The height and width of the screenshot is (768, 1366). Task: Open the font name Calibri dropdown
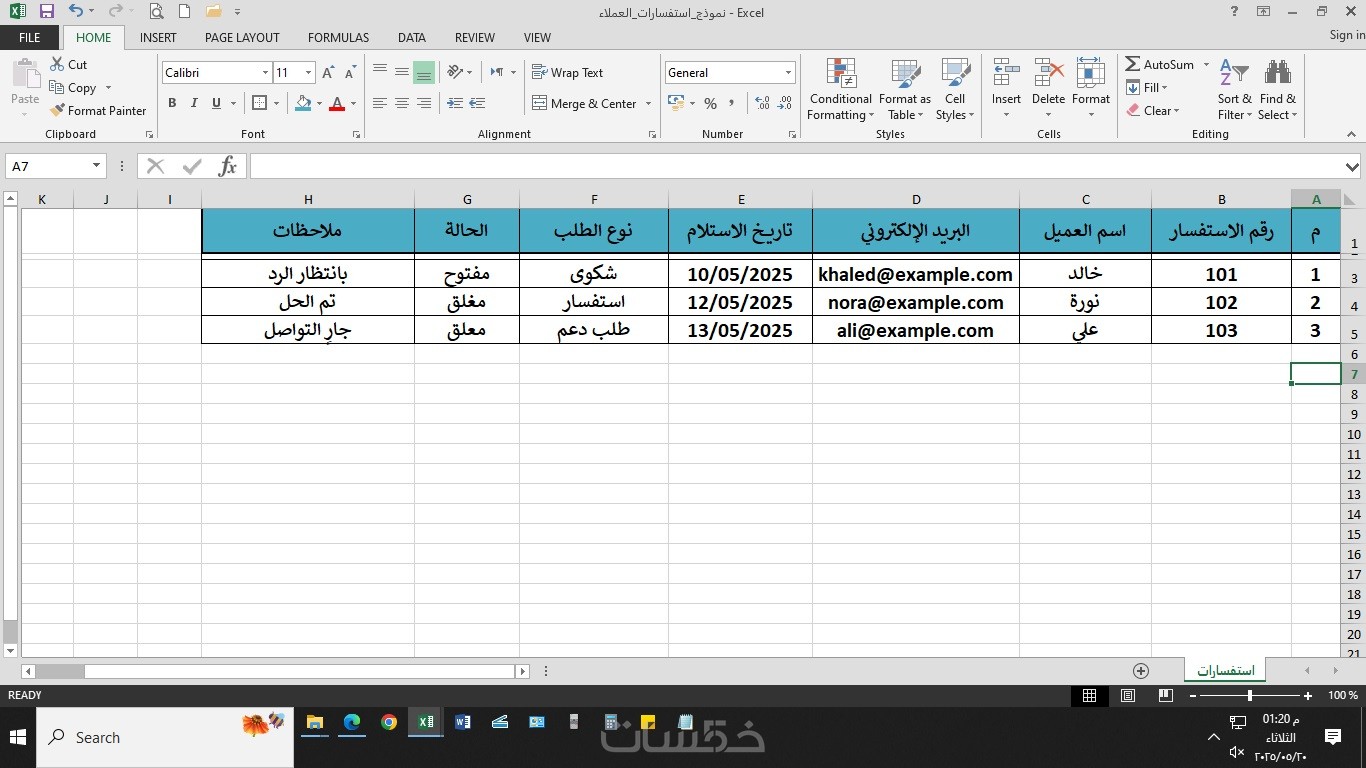coord(265,73)
